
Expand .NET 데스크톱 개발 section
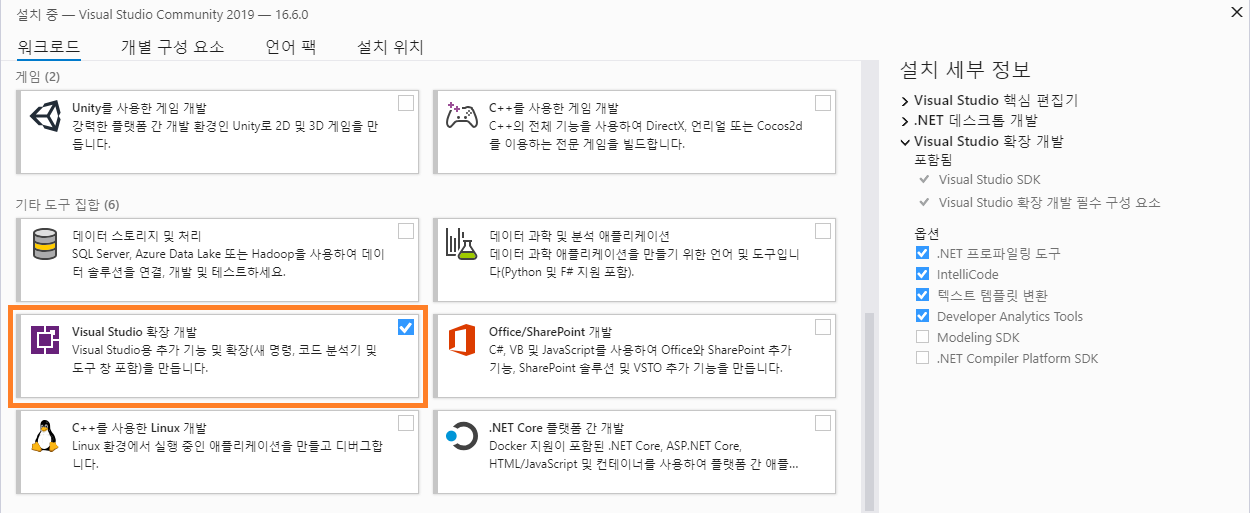pyautogui.click(x=905, y=121)
